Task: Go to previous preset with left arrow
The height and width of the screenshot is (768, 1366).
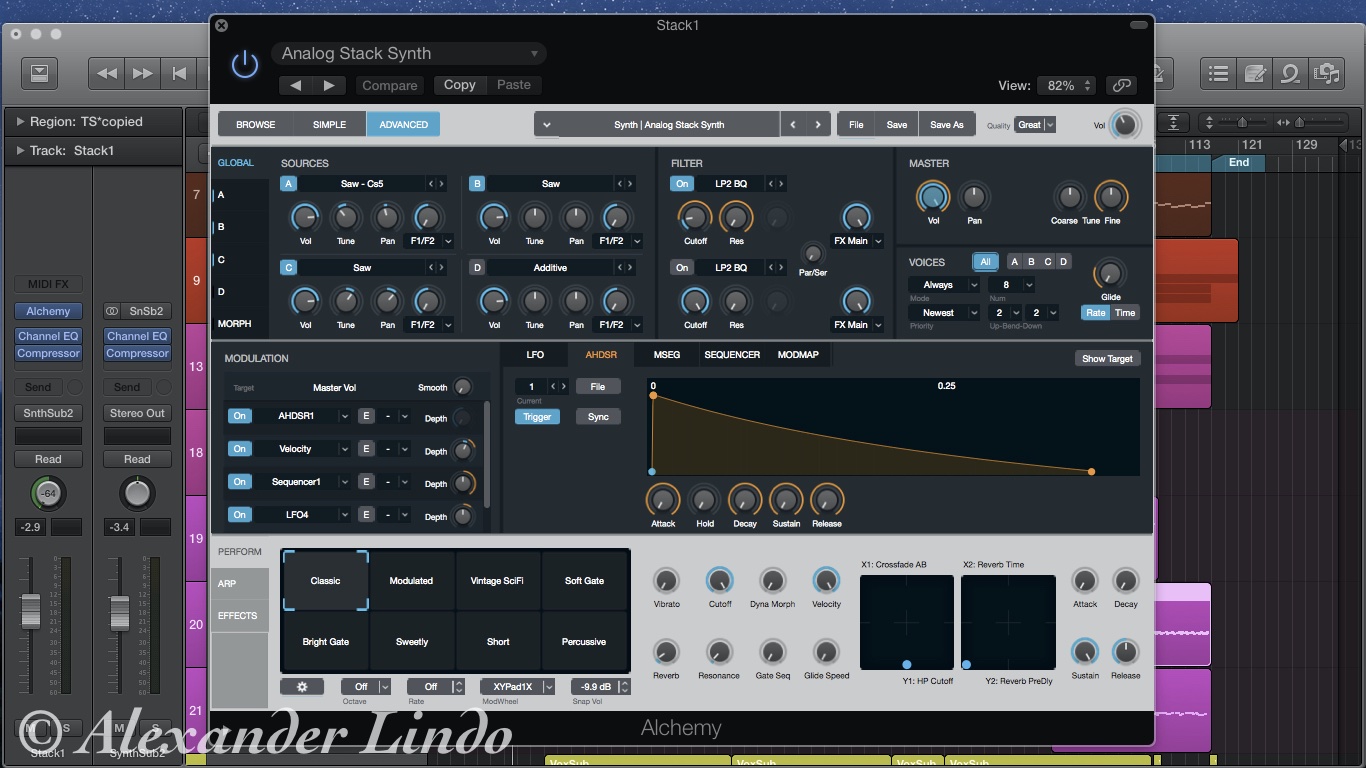Action: point(296,86)
